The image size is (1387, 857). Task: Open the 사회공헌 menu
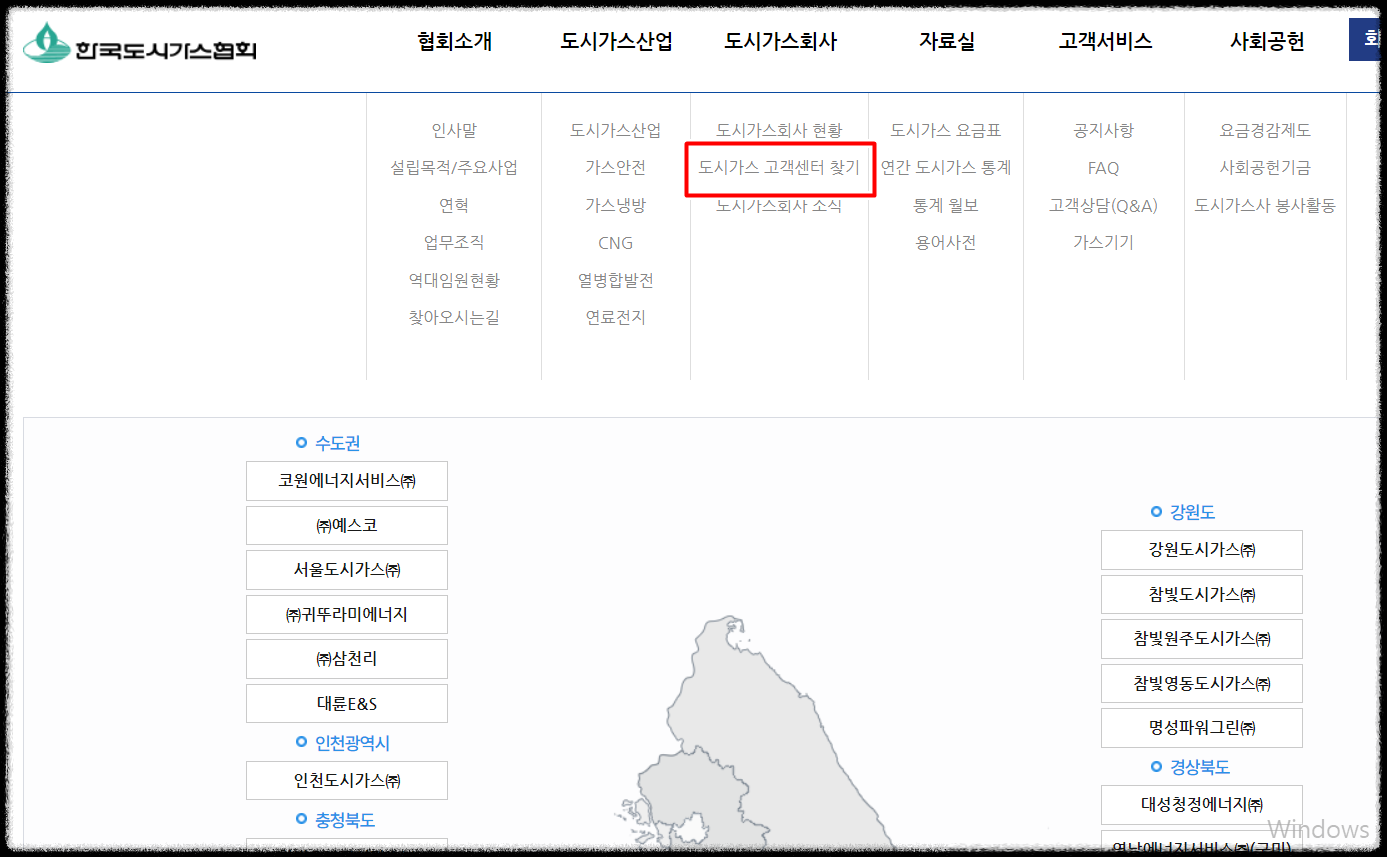point(1267,42)
